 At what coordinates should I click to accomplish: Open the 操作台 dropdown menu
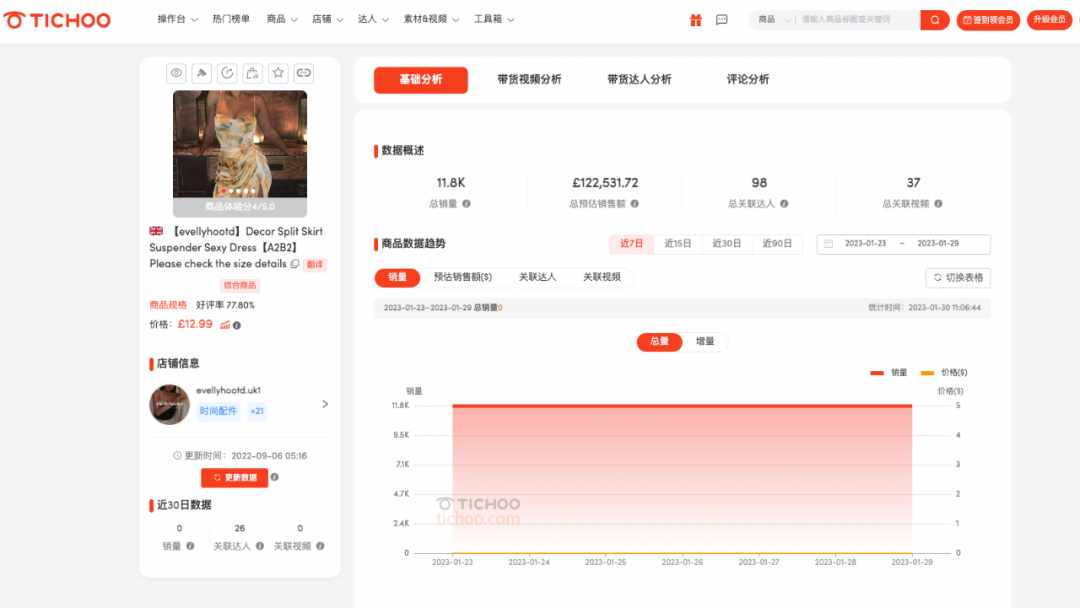(177, 19)
